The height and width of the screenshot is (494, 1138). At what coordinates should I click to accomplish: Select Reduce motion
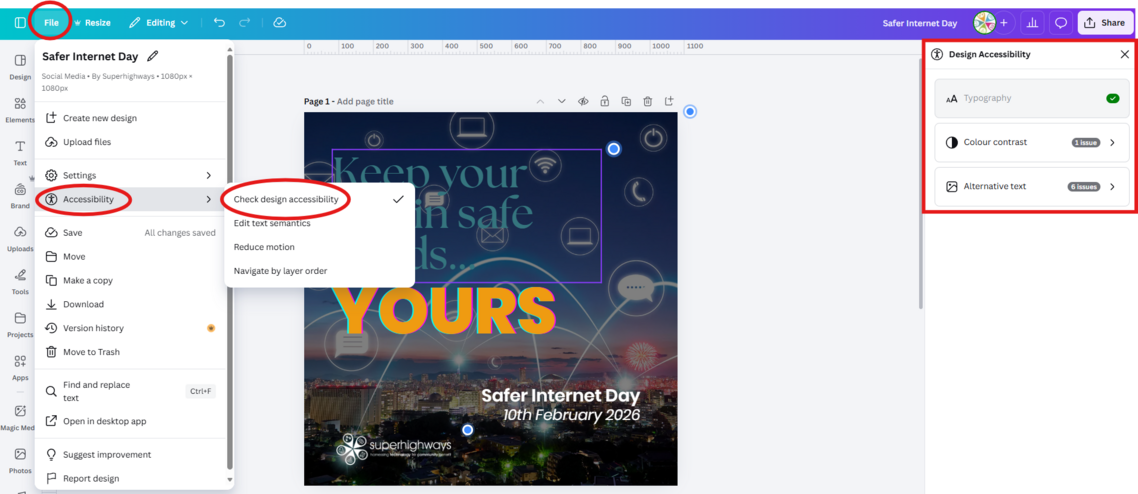[x=319, y=247]
